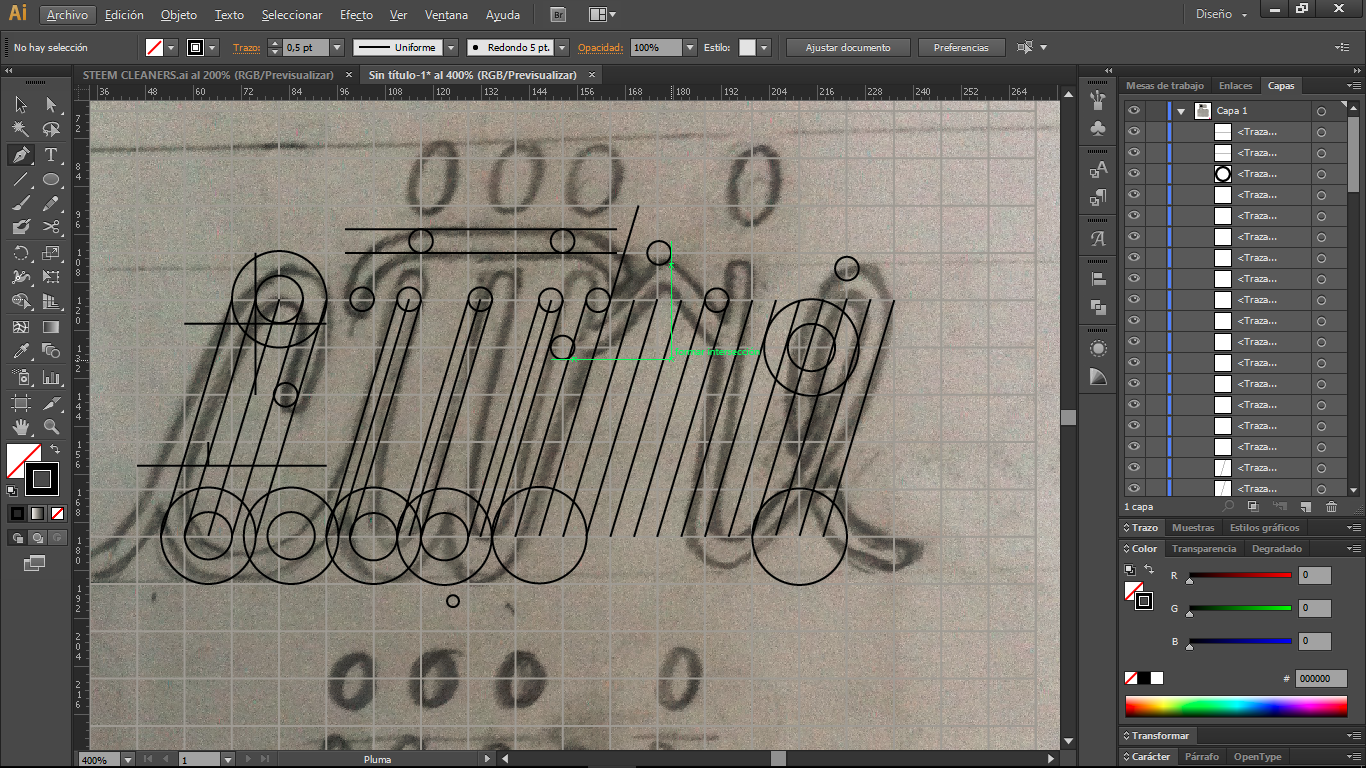1366x768 pixels.
Task: Select the Zoom magnifier tool
Action: click(x=51, y=427)
